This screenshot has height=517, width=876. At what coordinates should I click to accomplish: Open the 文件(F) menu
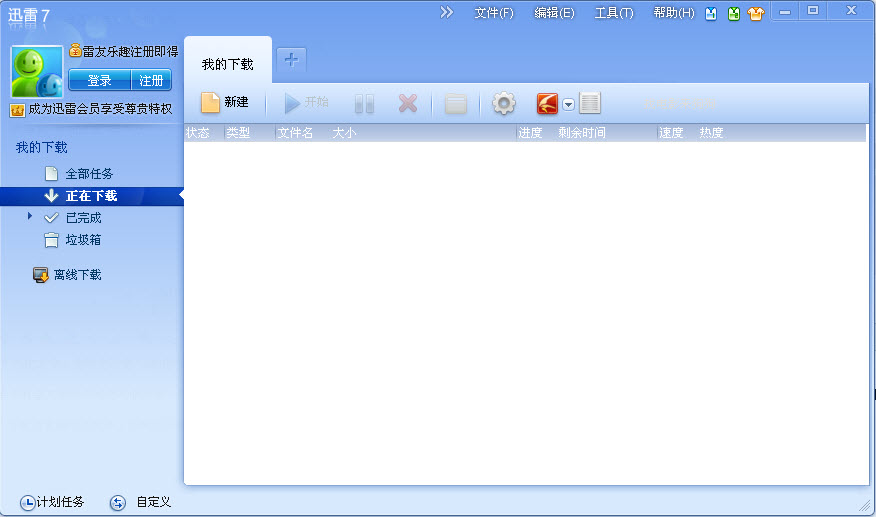[x=494, y=13]
